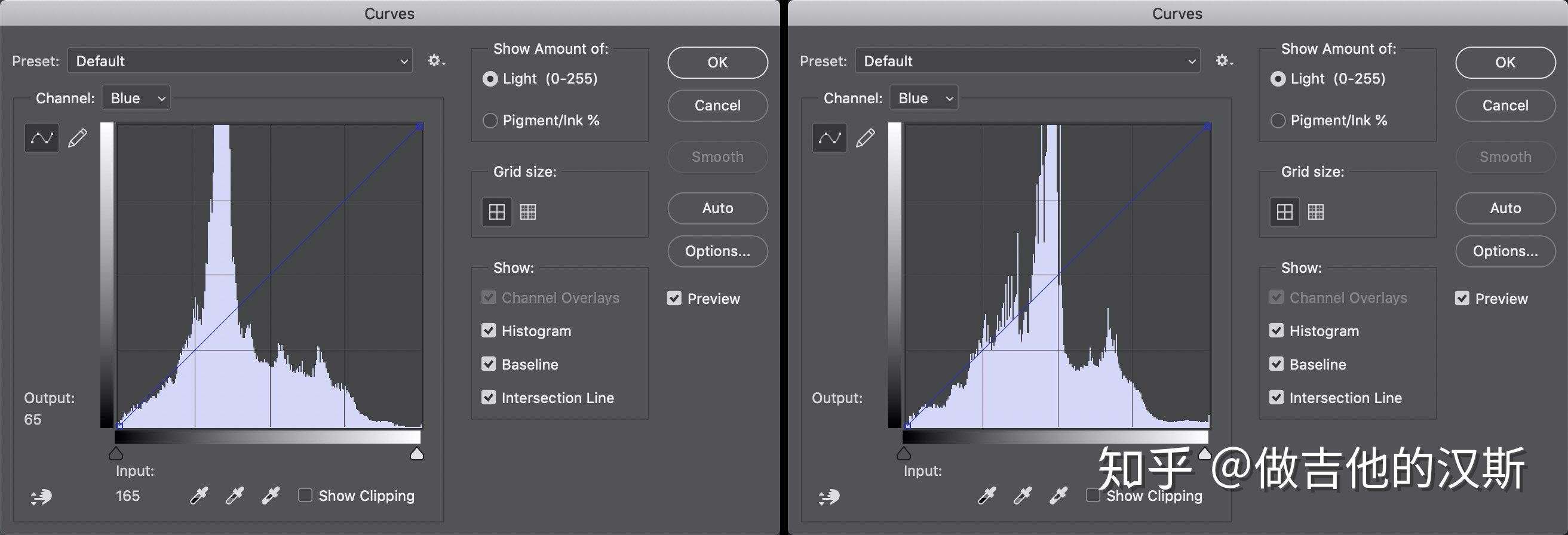Open the Channel dropdown in right dialog
1568x535 pixels.
point(923,98)
